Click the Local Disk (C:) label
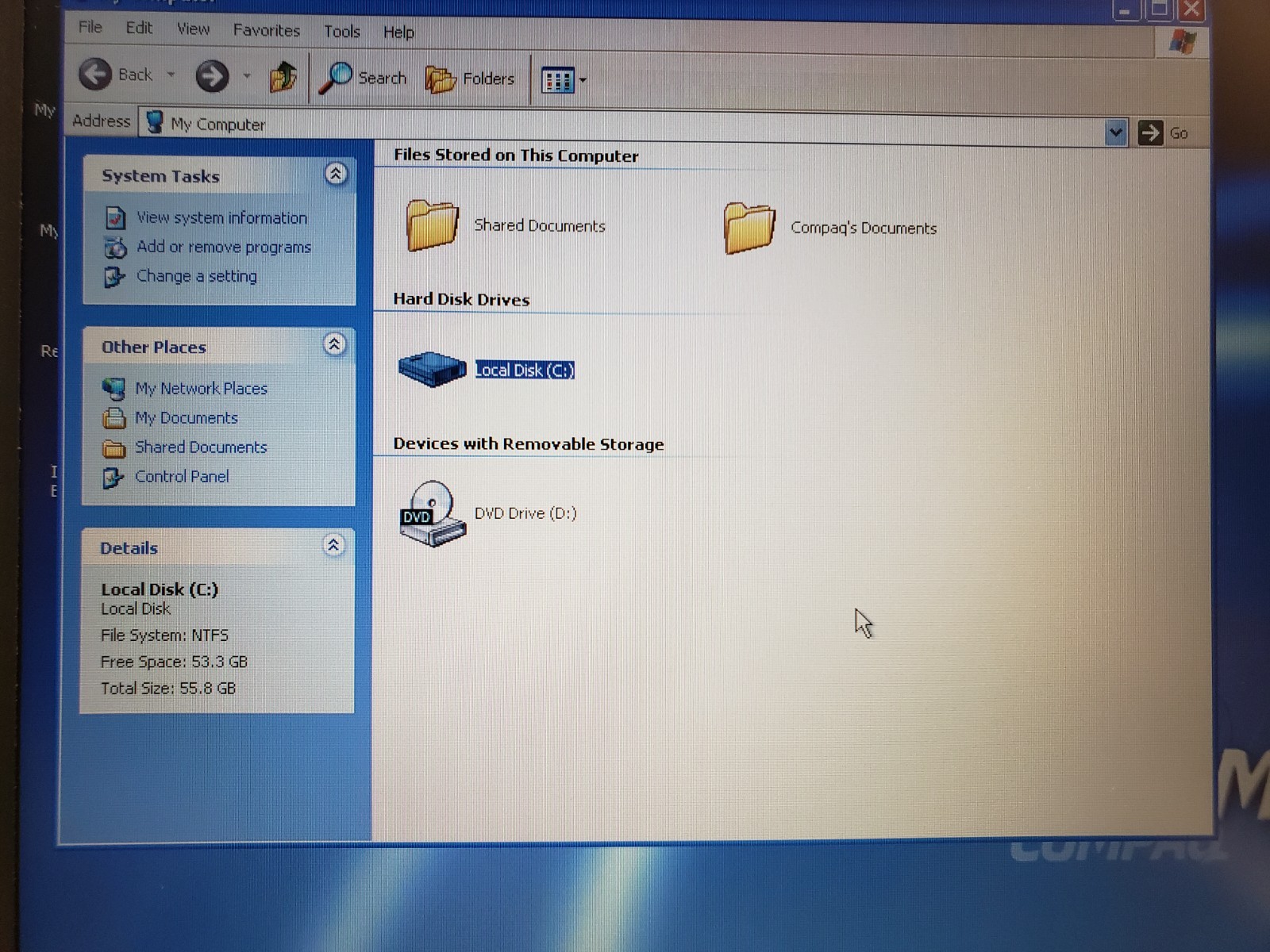Viewport: 1270px width, 952px height. point(525,370)
